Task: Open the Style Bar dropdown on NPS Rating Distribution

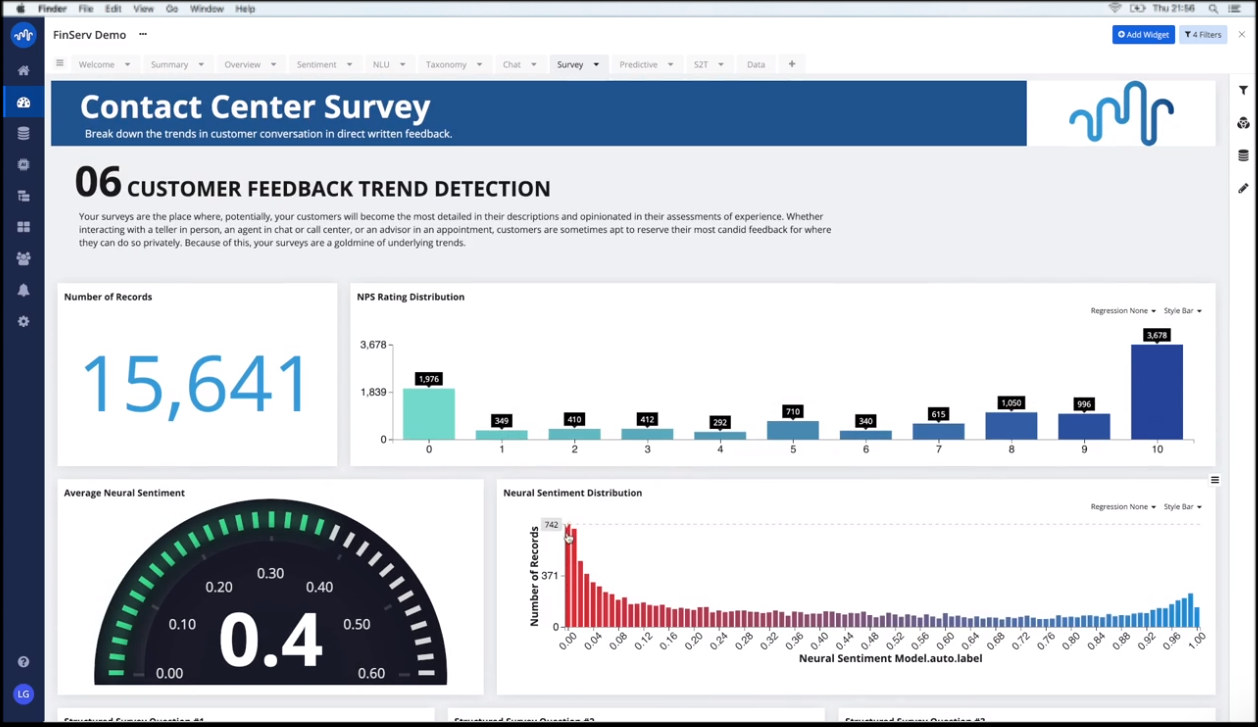Action: coord(1182,310)
